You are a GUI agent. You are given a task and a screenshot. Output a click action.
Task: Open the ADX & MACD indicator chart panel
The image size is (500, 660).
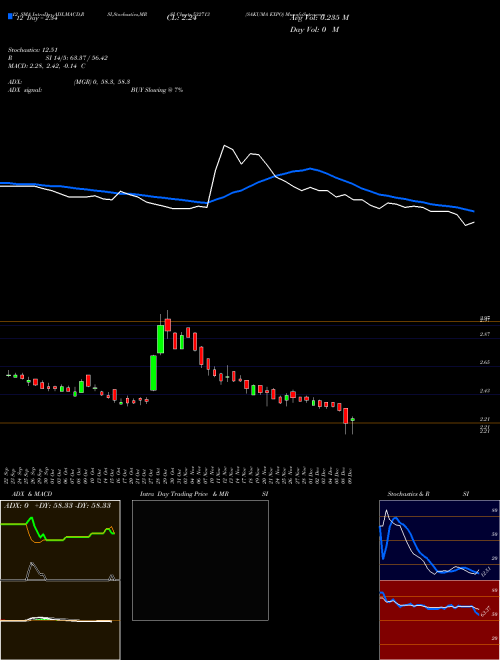pos(60,580)
